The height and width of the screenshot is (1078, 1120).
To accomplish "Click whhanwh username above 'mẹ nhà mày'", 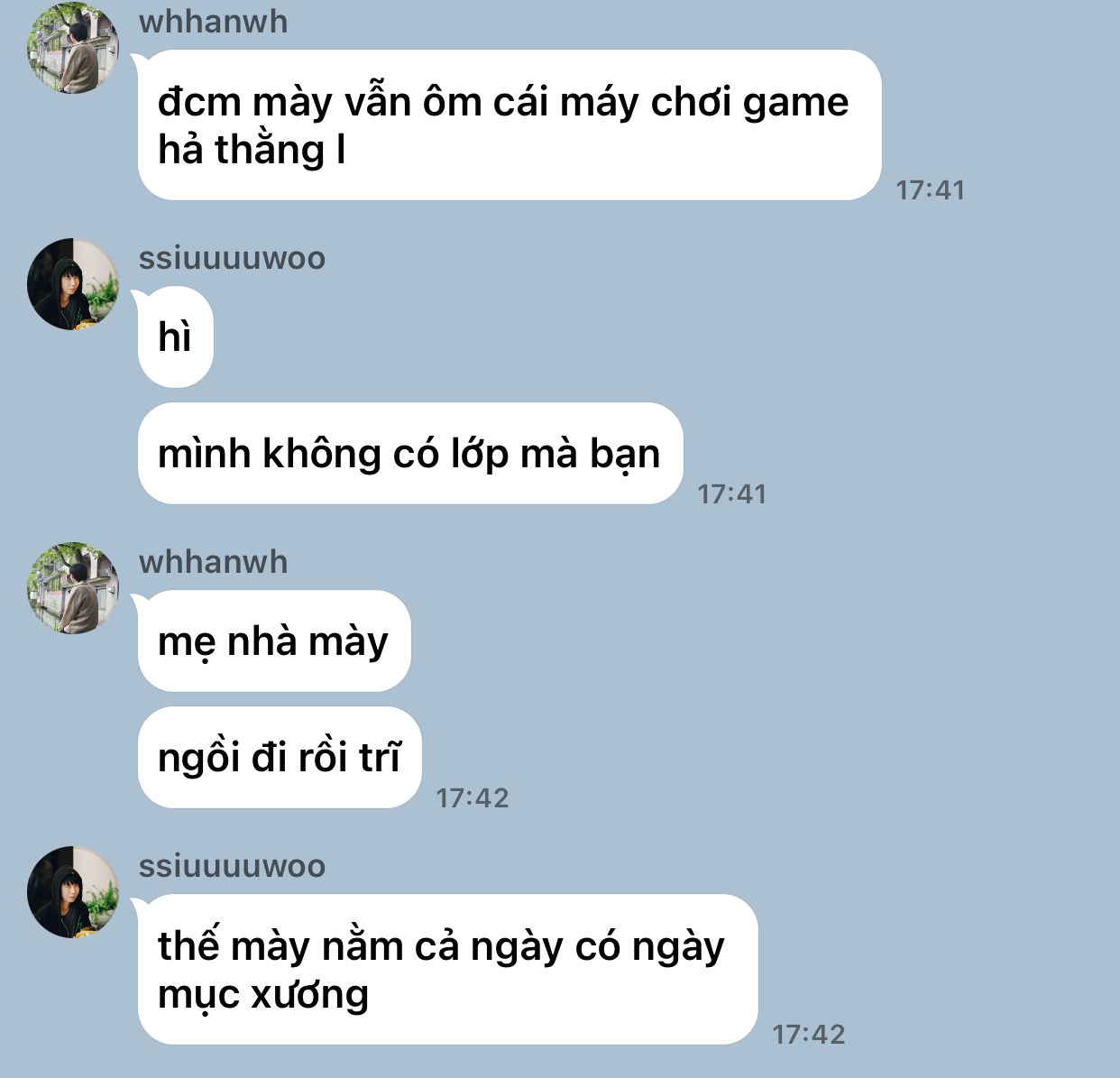I will coord(213,562).
